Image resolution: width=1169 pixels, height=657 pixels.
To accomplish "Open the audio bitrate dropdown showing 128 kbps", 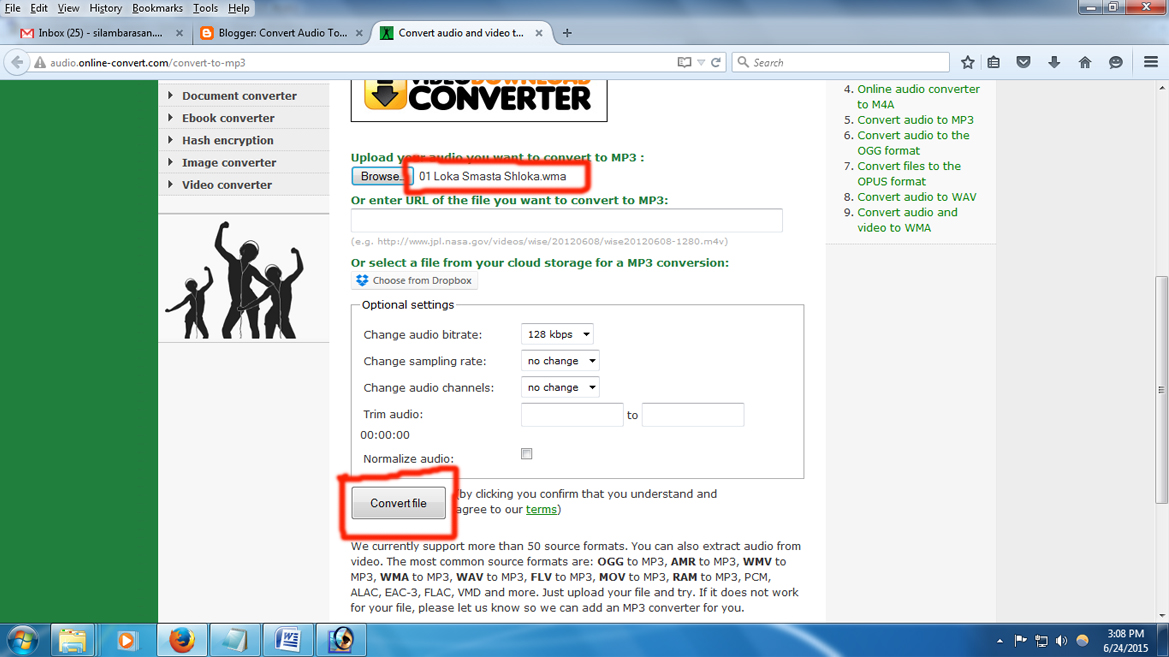I will coord(557,334).
